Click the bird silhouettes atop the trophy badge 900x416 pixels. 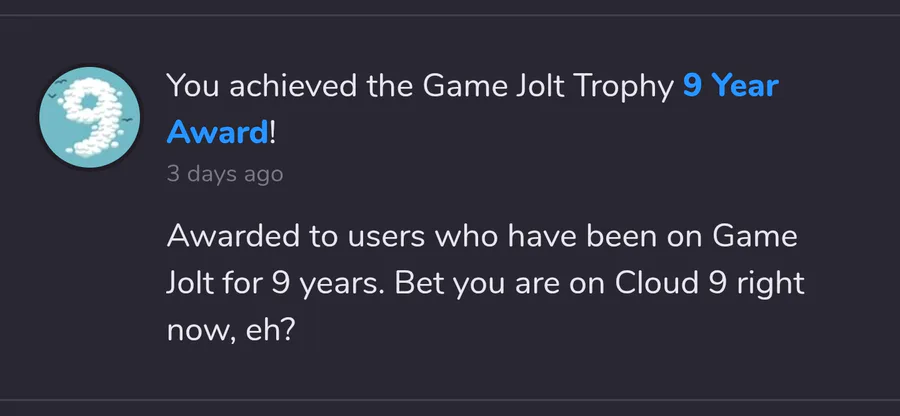click(x=57, y=89)
